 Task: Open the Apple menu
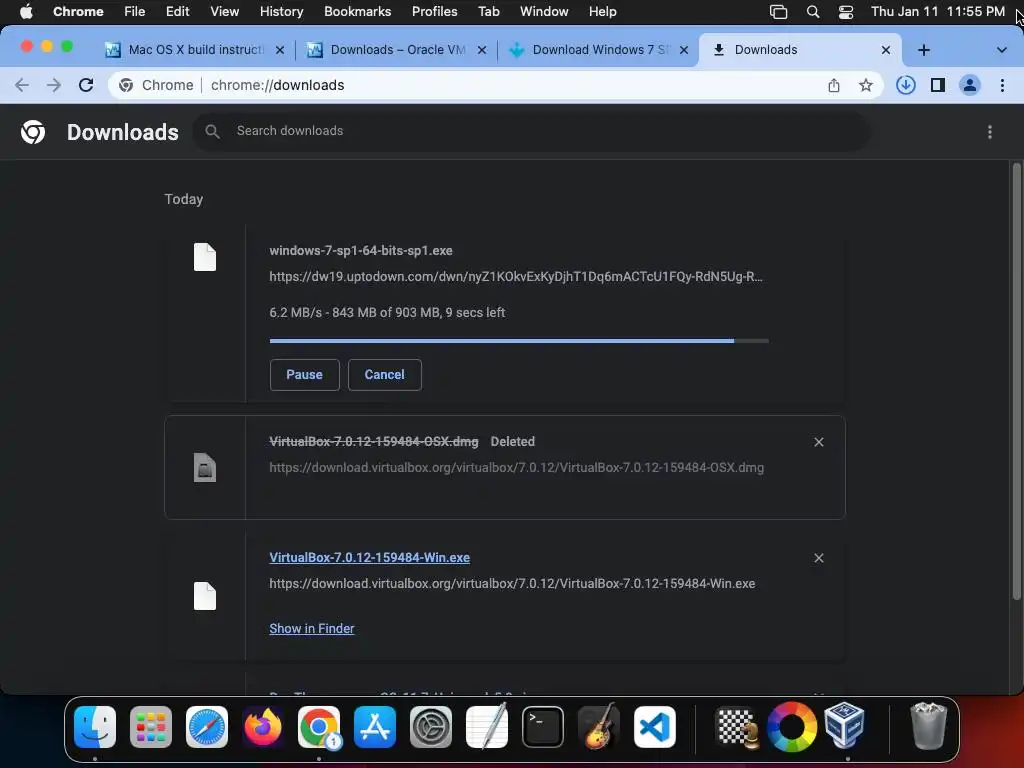coord(26,12)
